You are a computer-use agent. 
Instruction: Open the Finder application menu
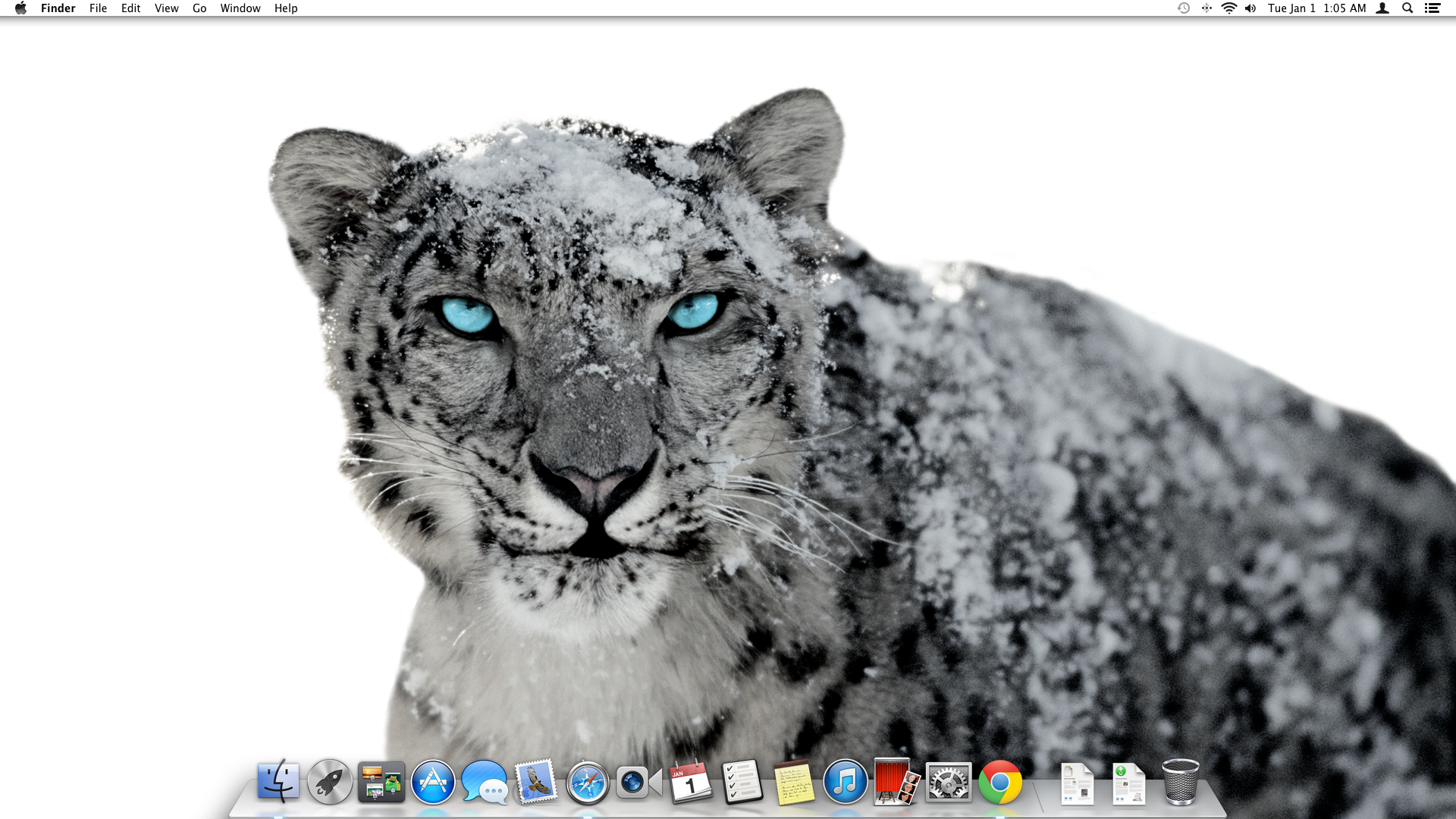click(x=58, y=8)
